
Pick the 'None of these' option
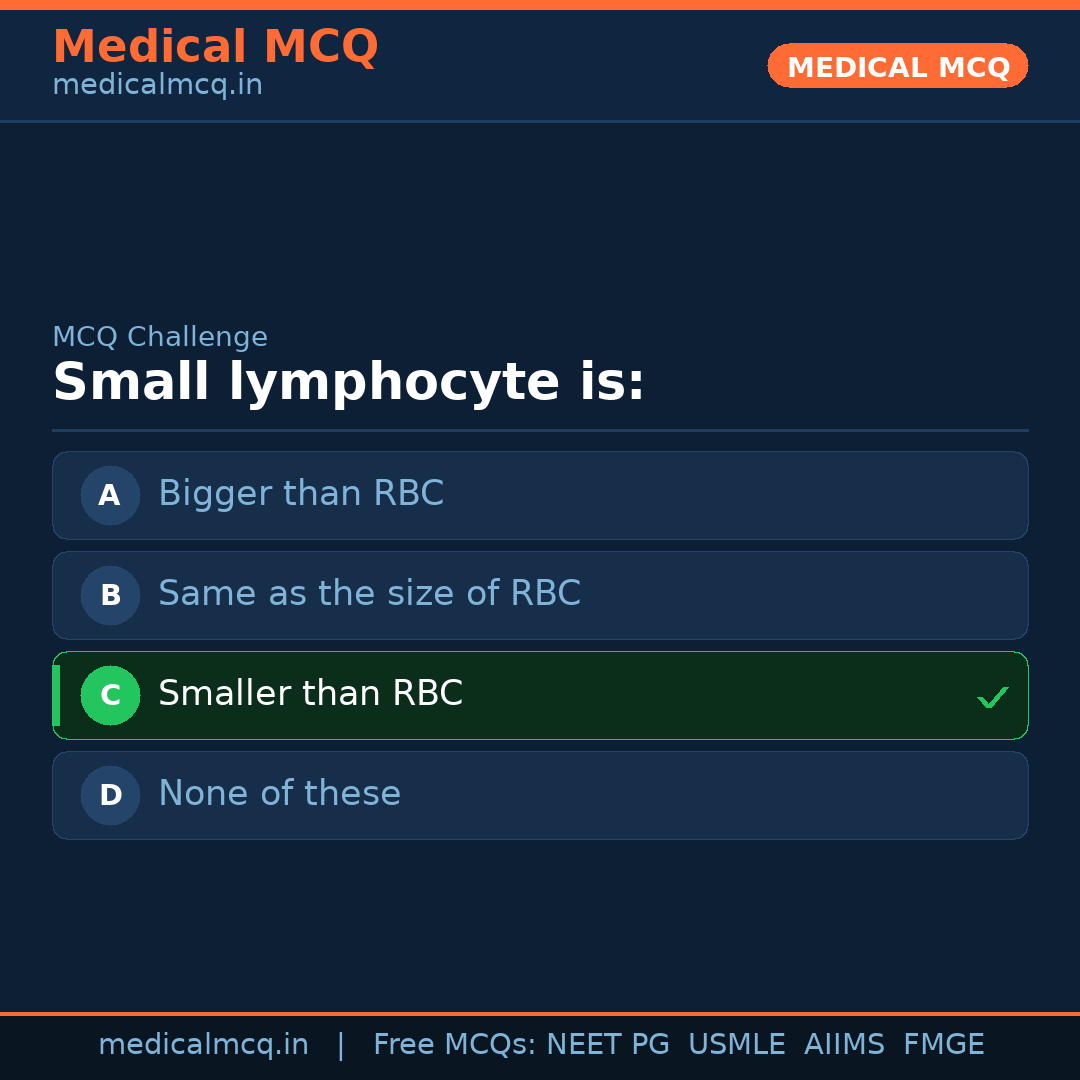(x=279, y=794)
